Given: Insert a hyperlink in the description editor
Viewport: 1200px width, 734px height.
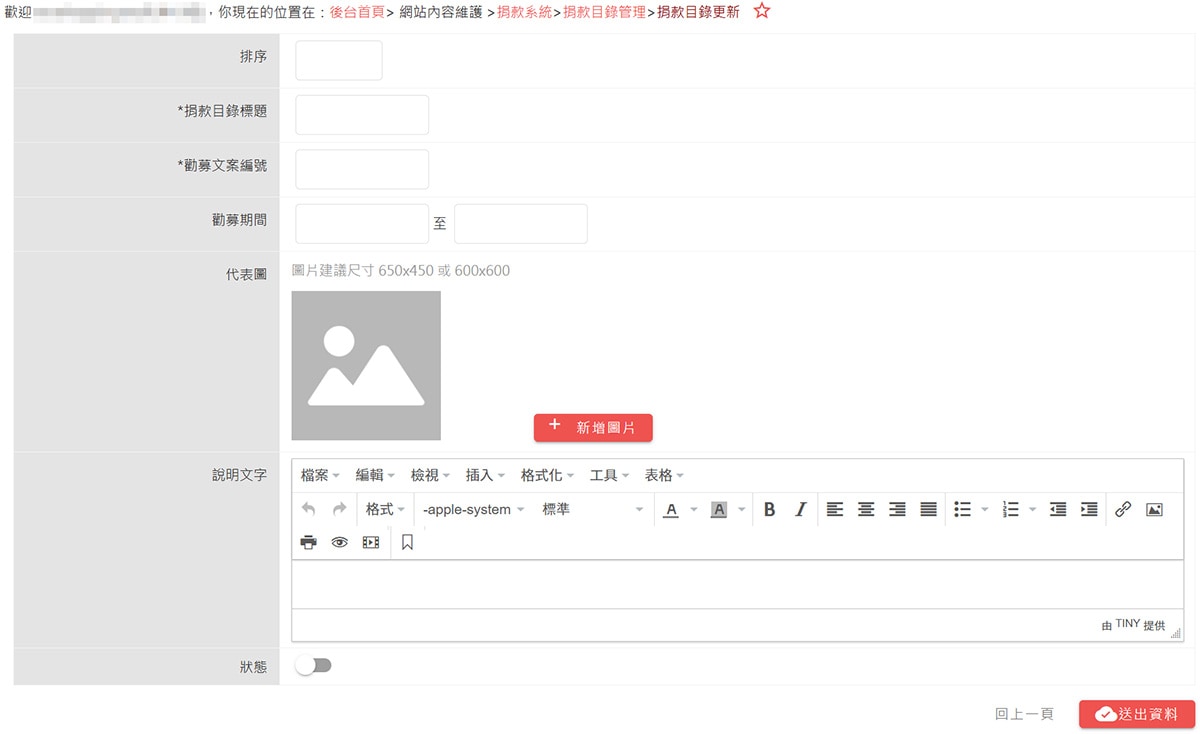Looking at the screenshot, I should [x=1122, y=509].
